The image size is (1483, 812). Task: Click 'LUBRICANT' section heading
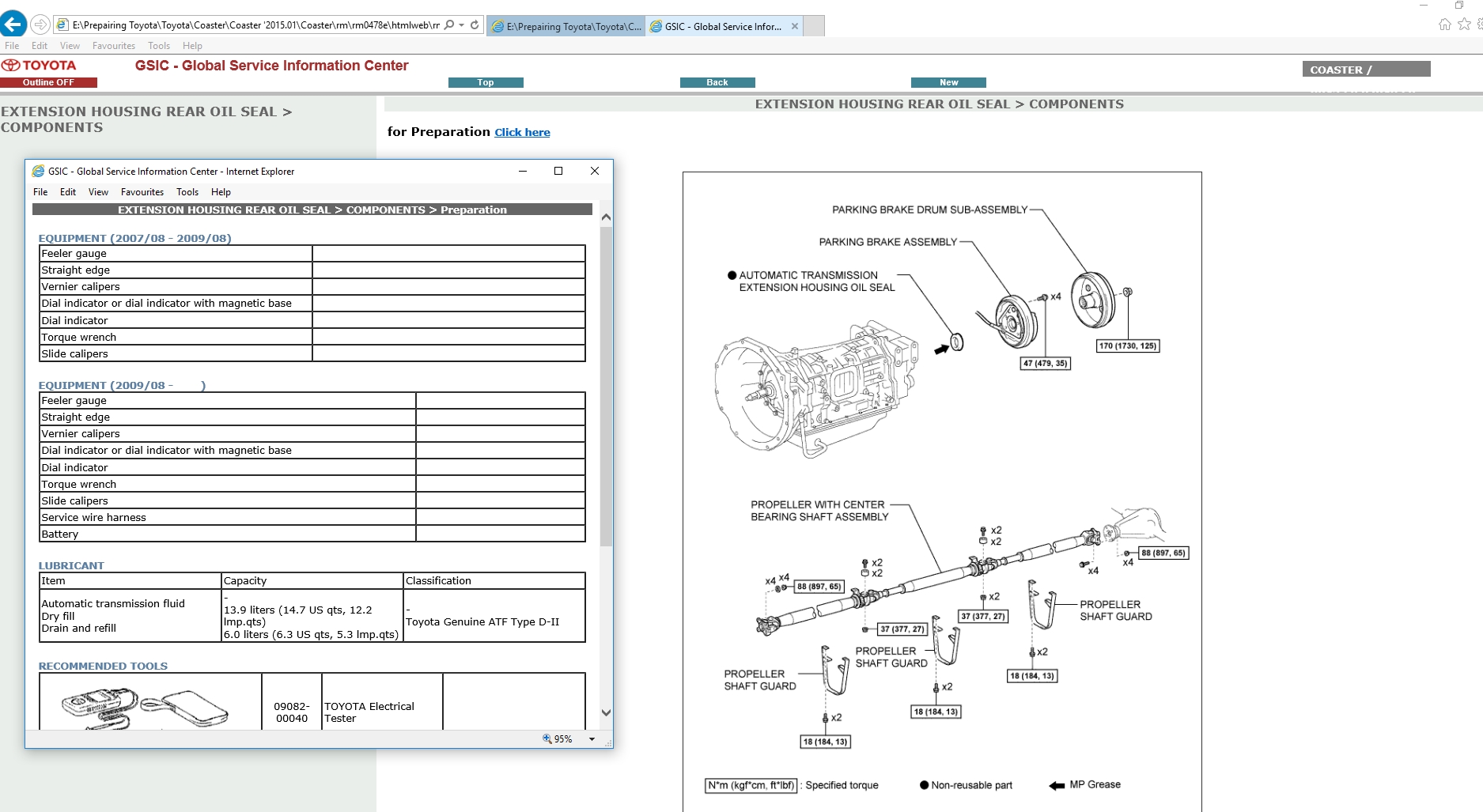click(71, 565)
